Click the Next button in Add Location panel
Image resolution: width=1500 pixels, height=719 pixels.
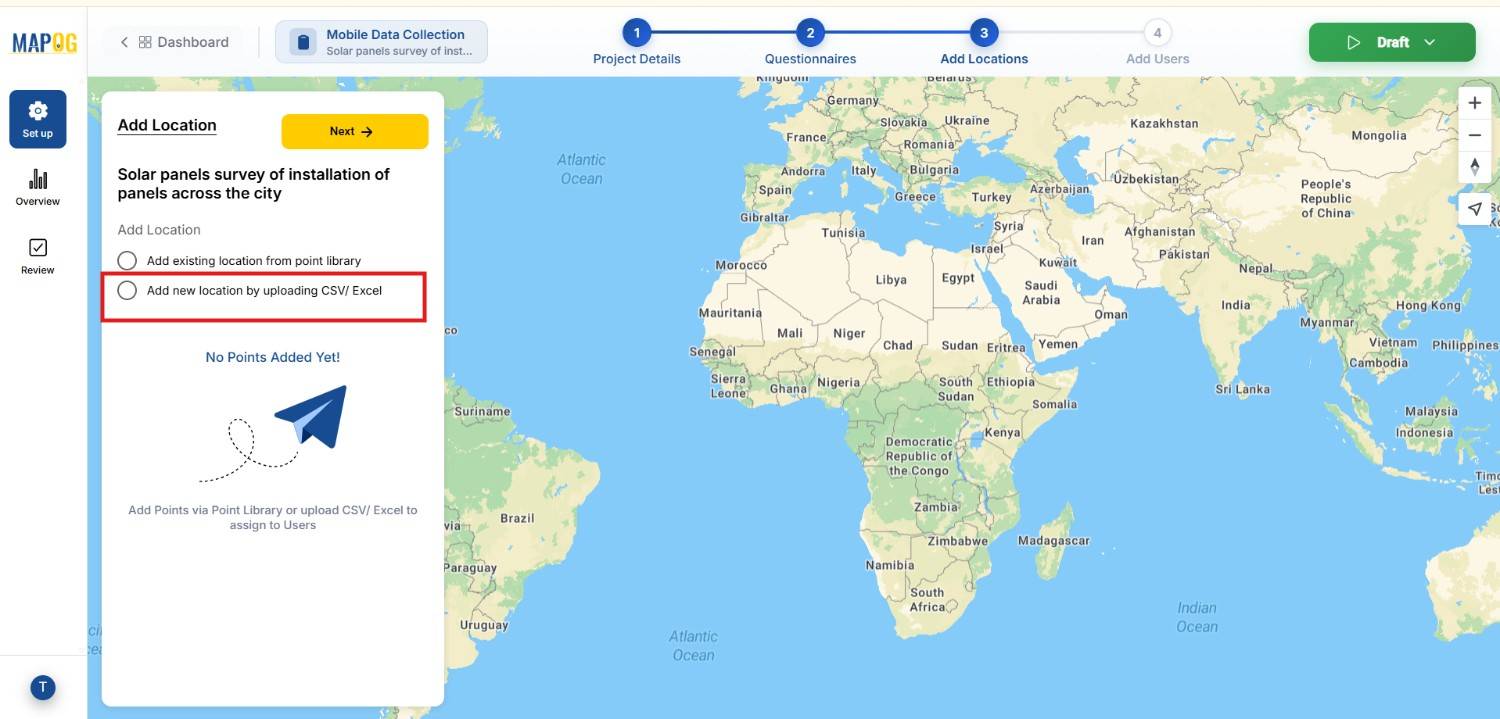[354, 131]
